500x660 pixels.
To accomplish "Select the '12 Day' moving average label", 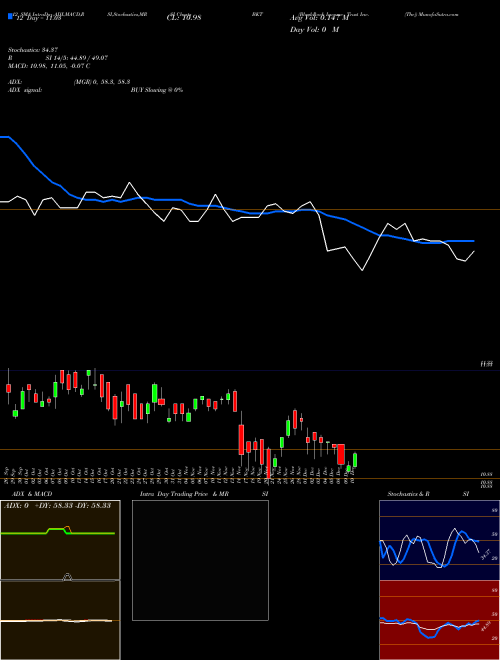I will pyautogui.click(x=37, y=18).
